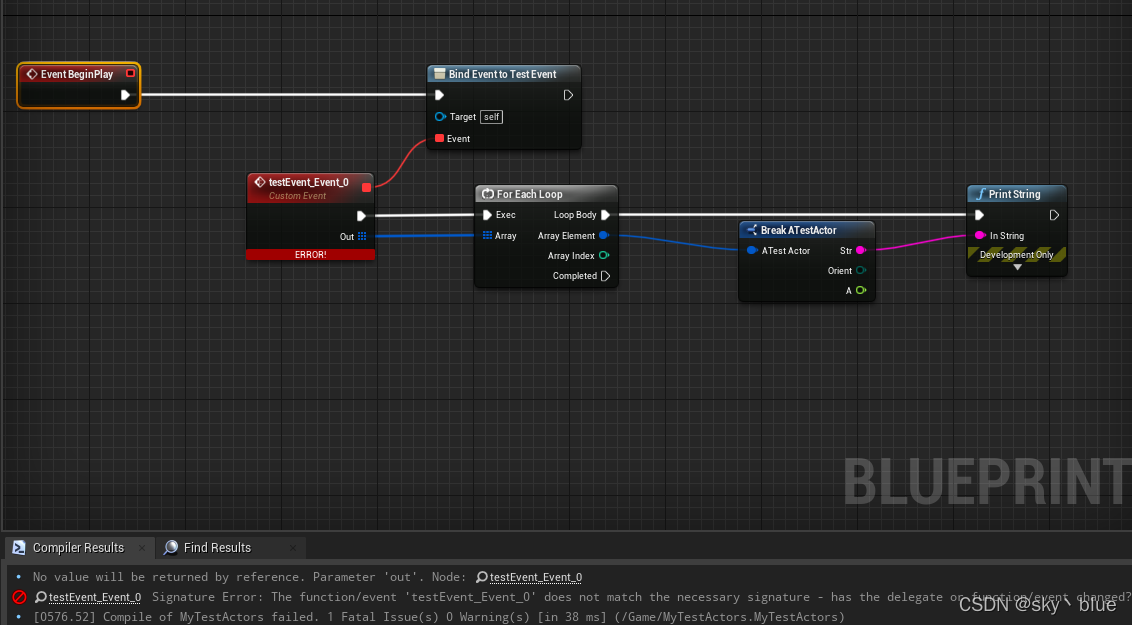Click Event BeginPlay red delegate pin

130,73
